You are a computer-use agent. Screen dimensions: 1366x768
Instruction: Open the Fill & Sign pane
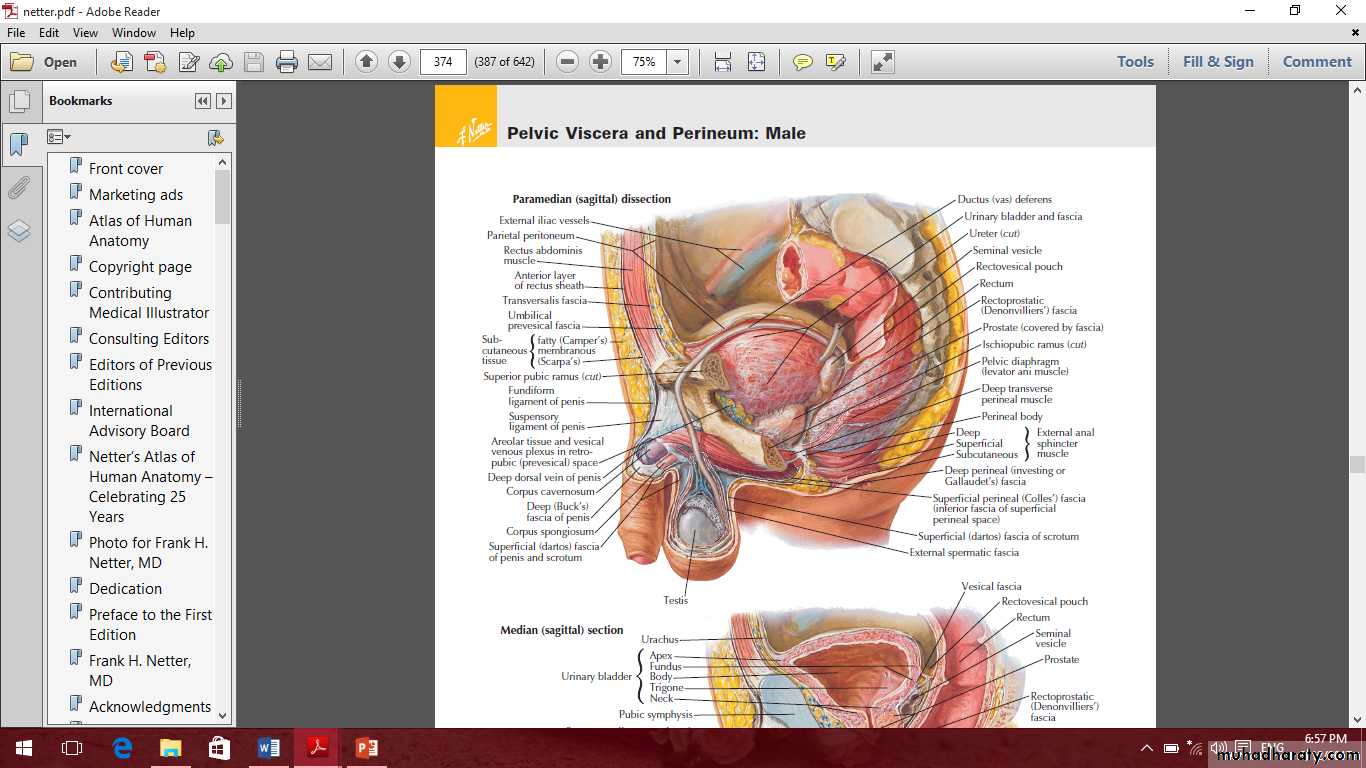tap(1217, 62)
